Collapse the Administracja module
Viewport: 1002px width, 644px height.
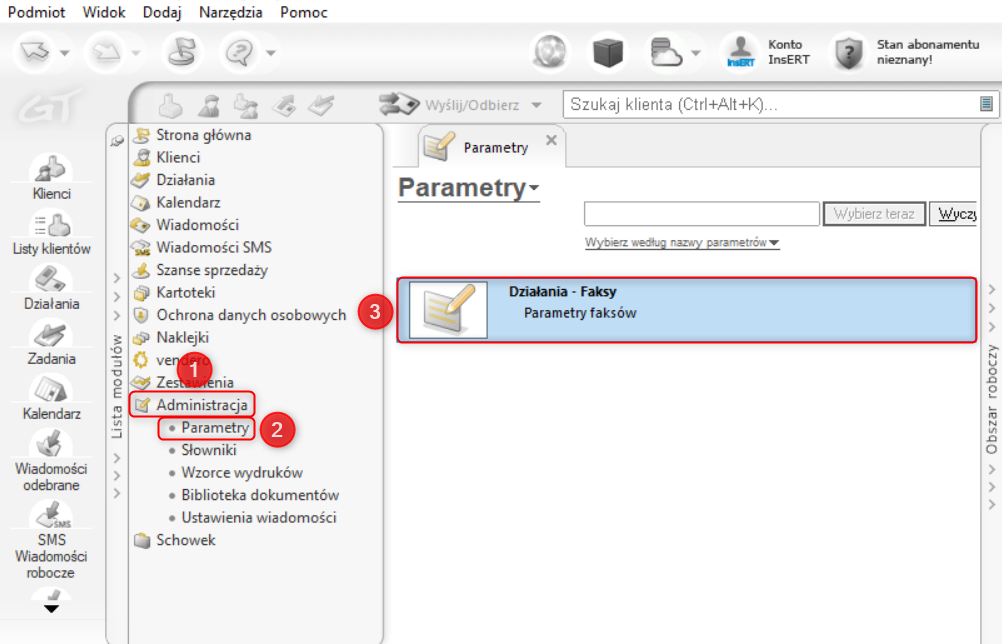coord(192,404)
